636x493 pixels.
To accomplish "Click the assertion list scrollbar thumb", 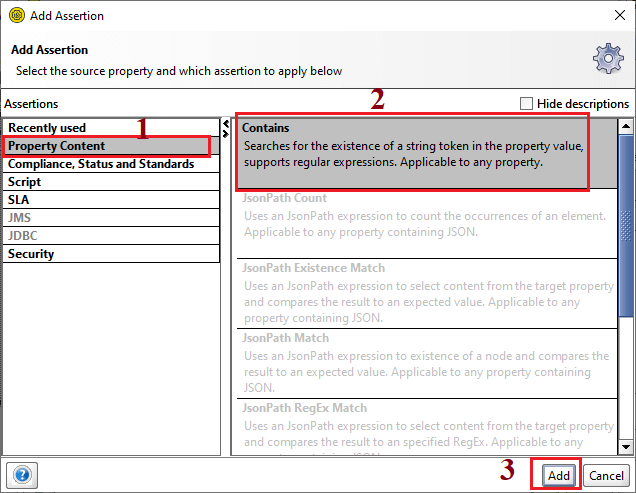I will point(626,226).
